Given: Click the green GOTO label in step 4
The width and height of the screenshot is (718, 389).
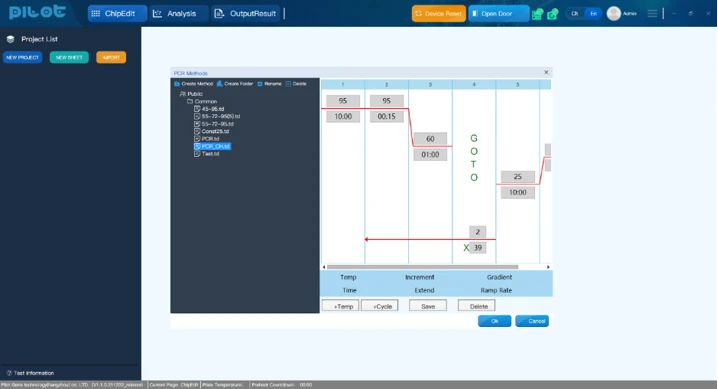Looking at the screenshot, I should pyautogui.click(x=474, y=158).
